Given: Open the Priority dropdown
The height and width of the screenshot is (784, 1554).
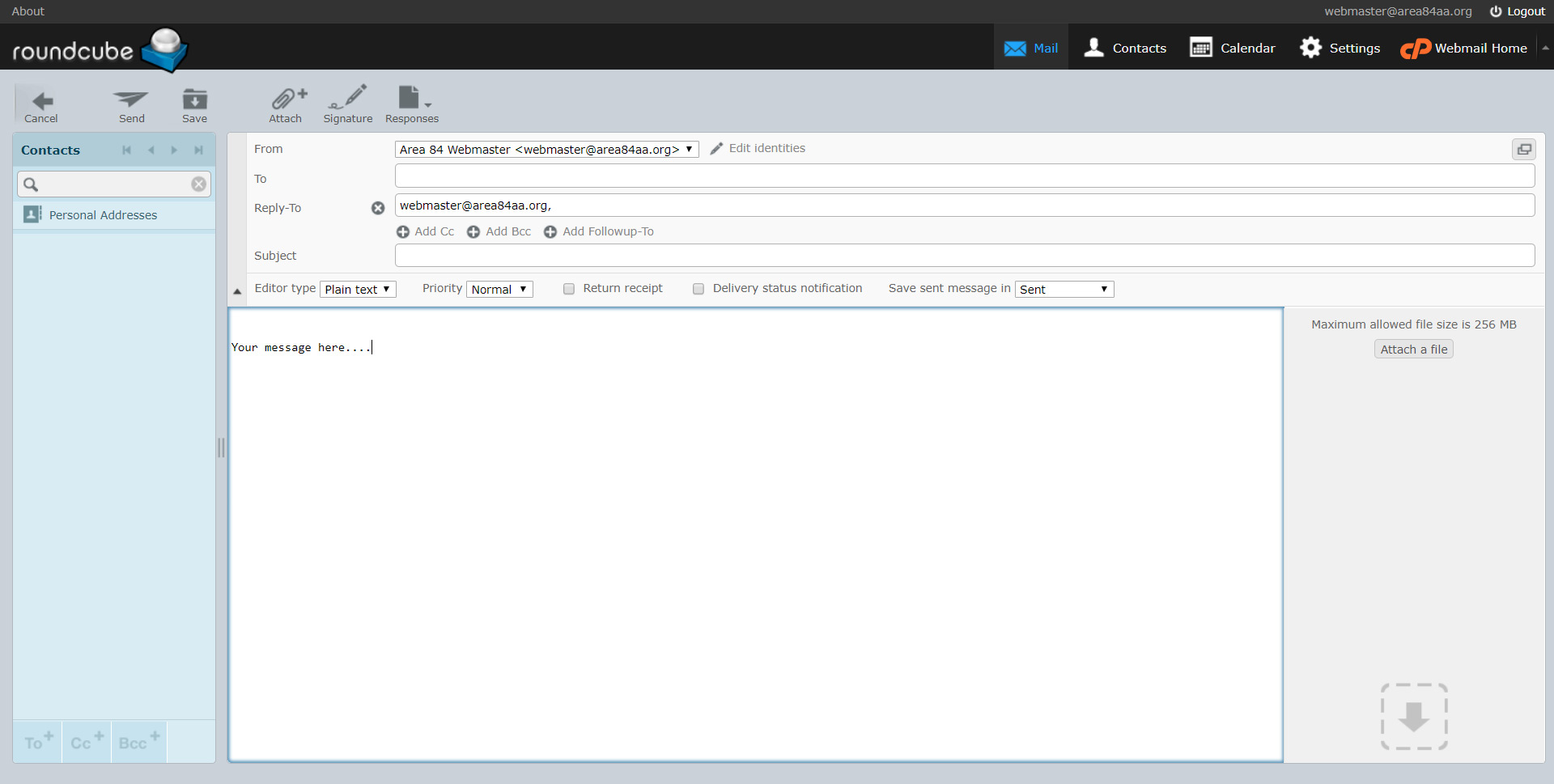Looking at the screenshot, I should (x=499, y=290).
